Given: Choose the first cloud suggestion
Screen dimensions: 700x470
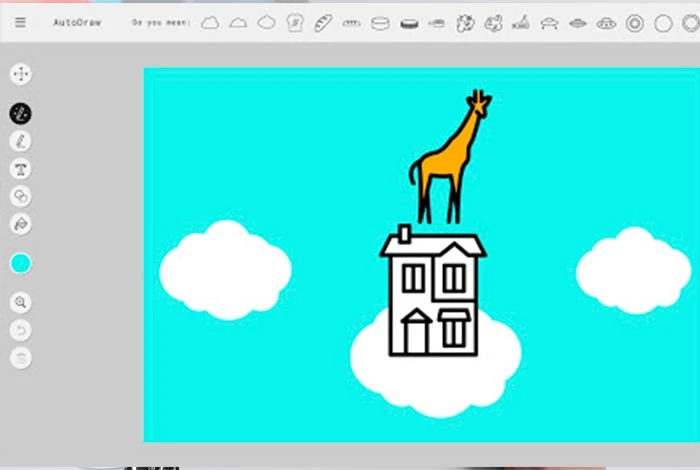Looking at the screenshot, I should 210,22.
